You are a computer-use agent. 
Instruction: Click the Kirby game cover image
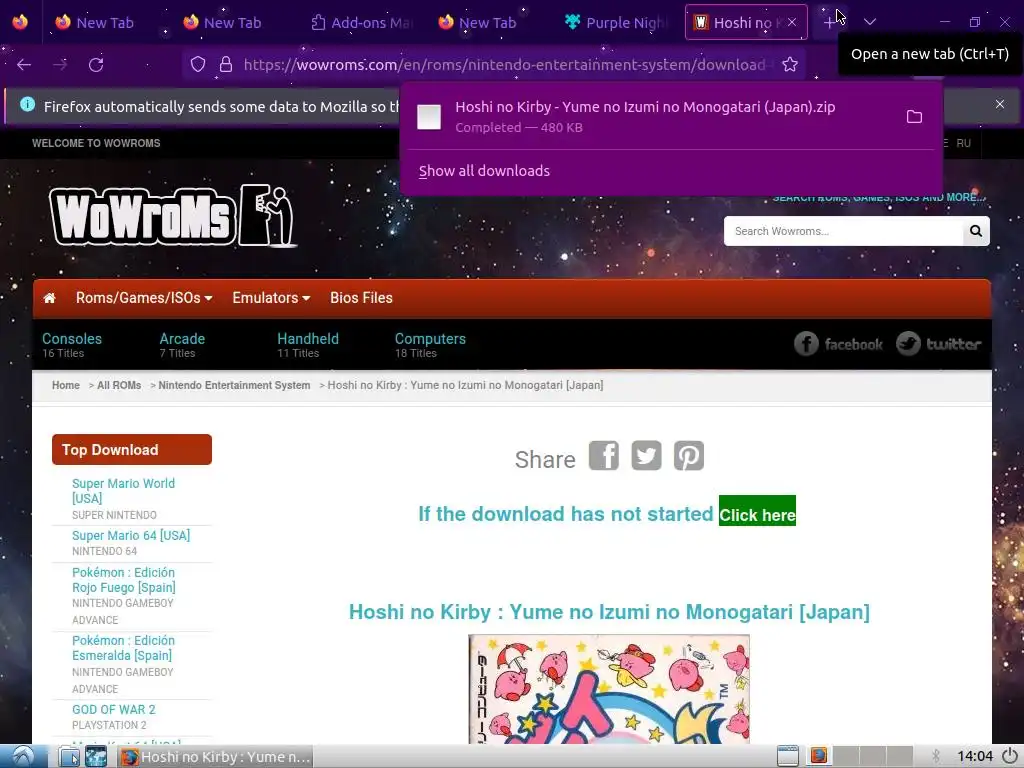pos(609,689)
